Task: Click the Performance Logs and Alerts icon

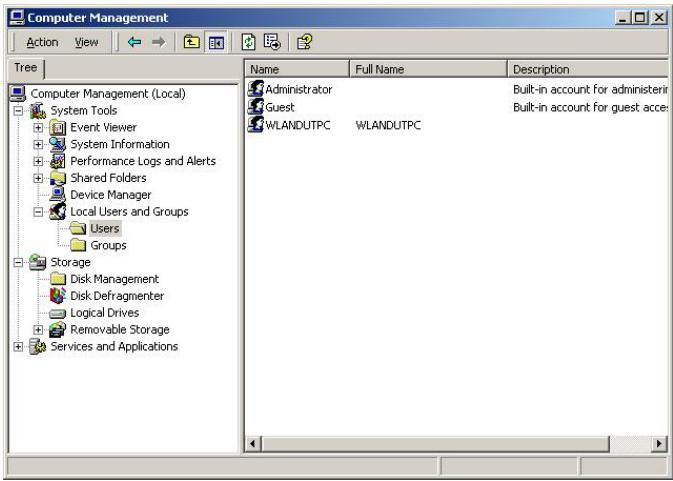Action: pos(58,161)
